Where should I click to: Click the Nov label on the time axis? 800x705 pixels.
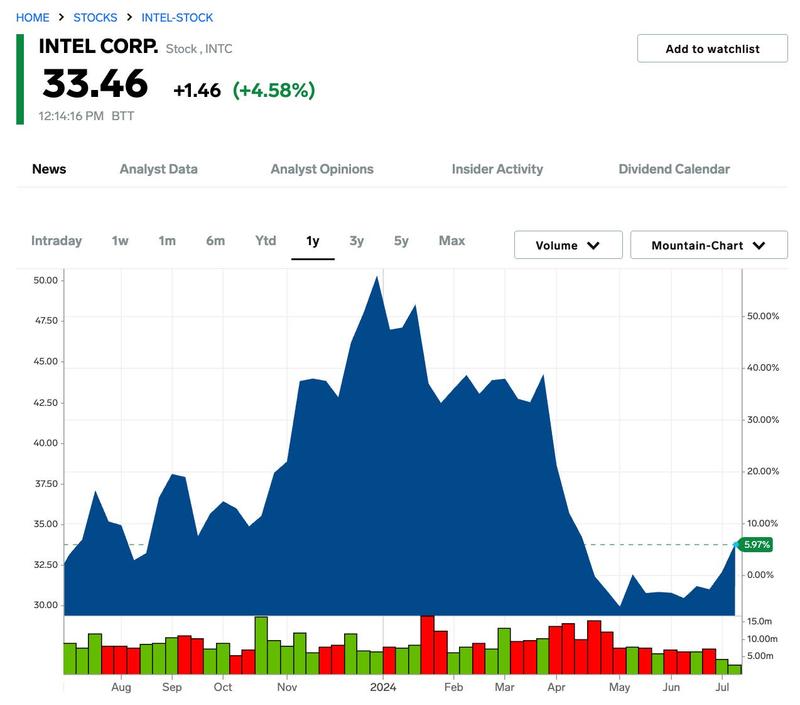point(287,687)
